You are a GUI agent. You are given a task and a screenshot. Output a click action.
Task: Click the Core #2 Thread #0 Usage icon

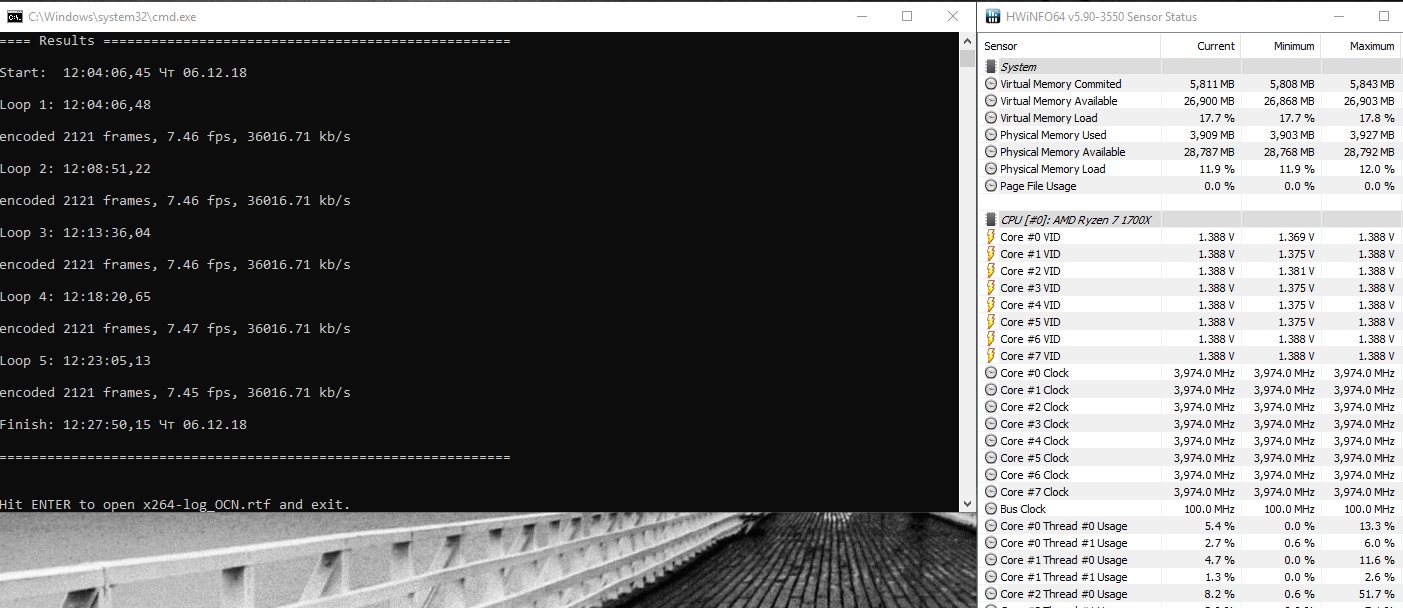pyautogui.click(x=991, y=594)
